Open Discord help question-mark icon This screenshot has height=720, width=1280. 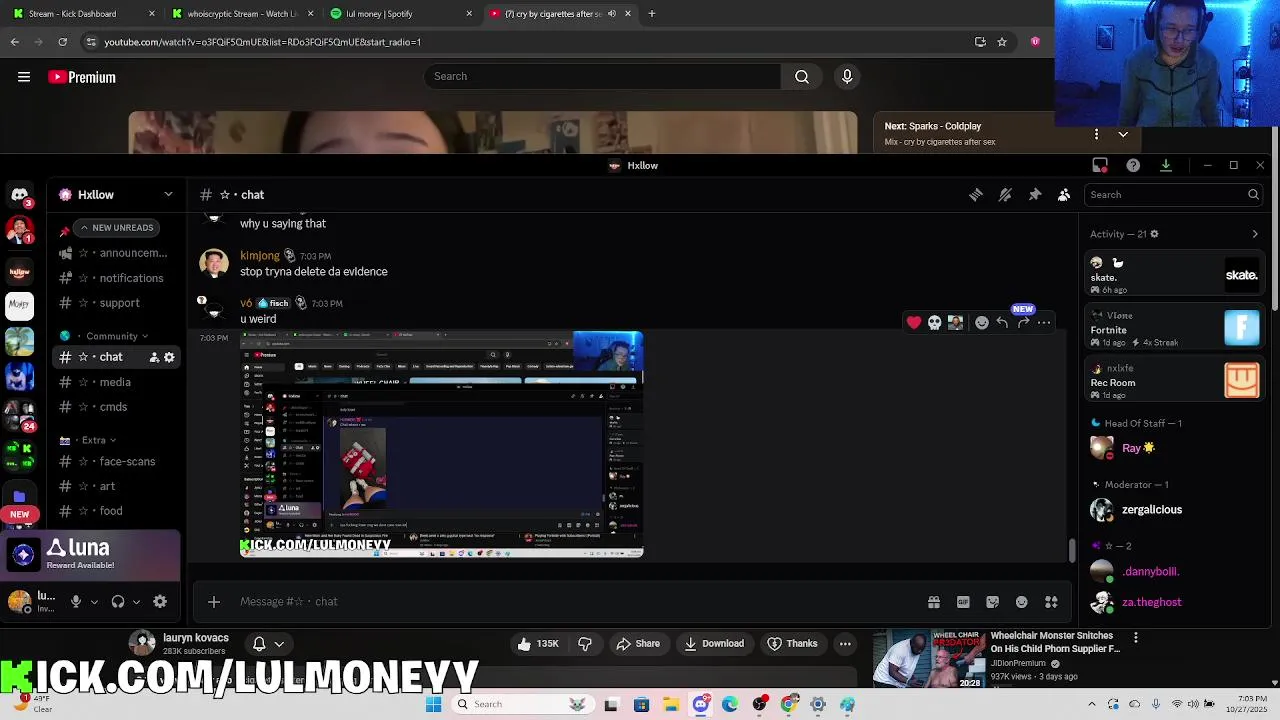pos(1133,165)
